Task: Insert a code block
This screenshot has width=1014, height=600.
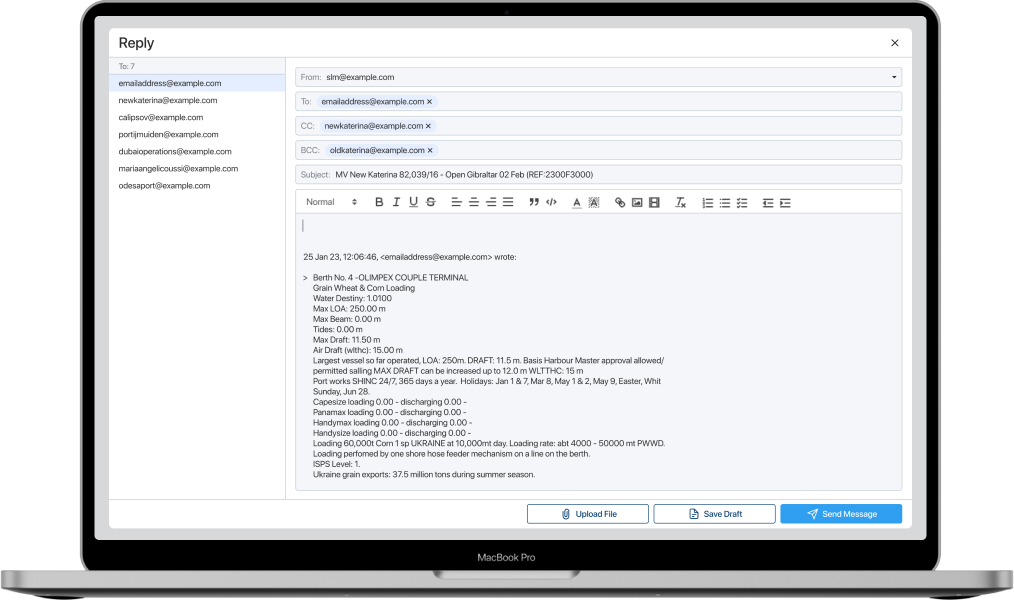Action: click(552, 202)
